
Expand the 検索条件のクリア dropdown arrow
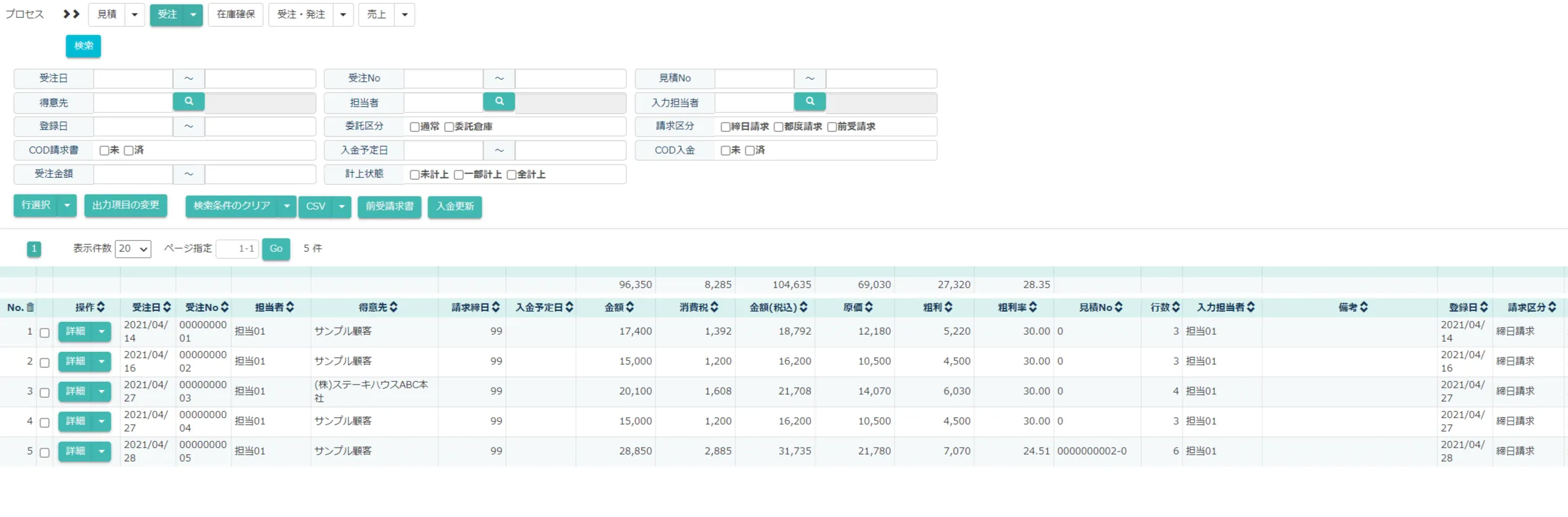pyautogui.click(x=287, y=206)
